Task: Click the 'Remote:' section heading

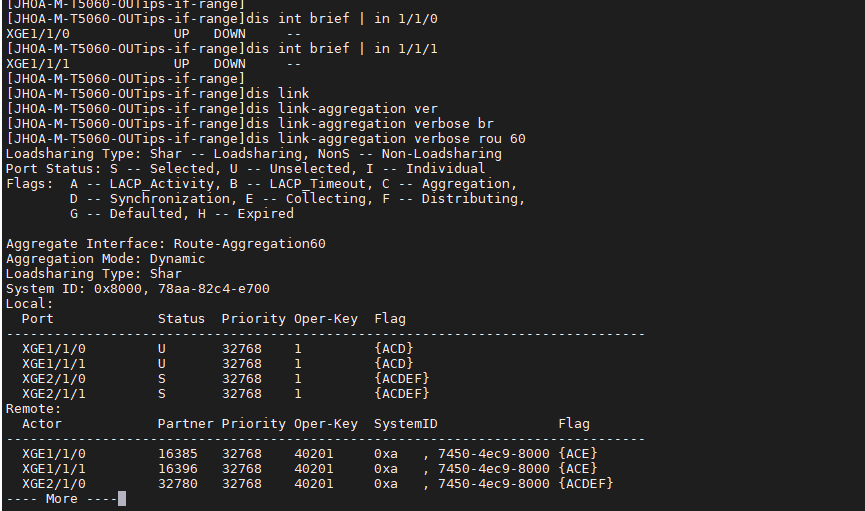Action: pos(33,409)
